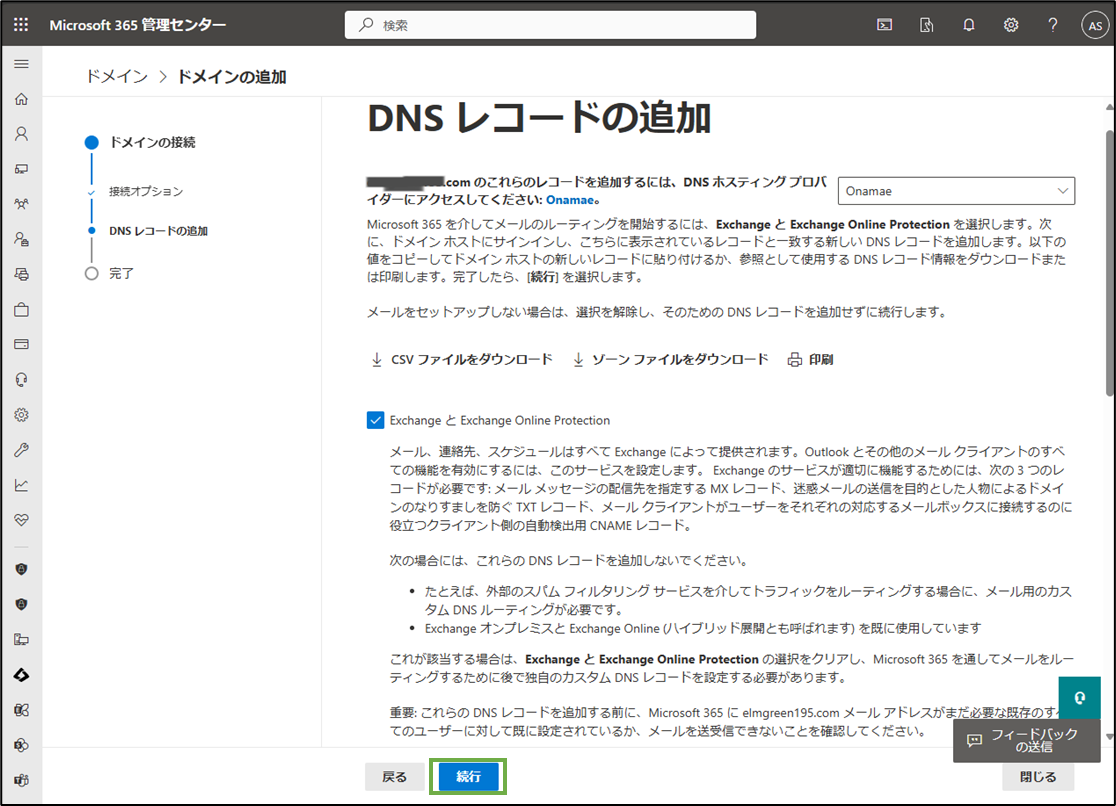Open the Teams and groups icon in sidebar
Viewport: 1116px width, 806px height.
(21, 204)
